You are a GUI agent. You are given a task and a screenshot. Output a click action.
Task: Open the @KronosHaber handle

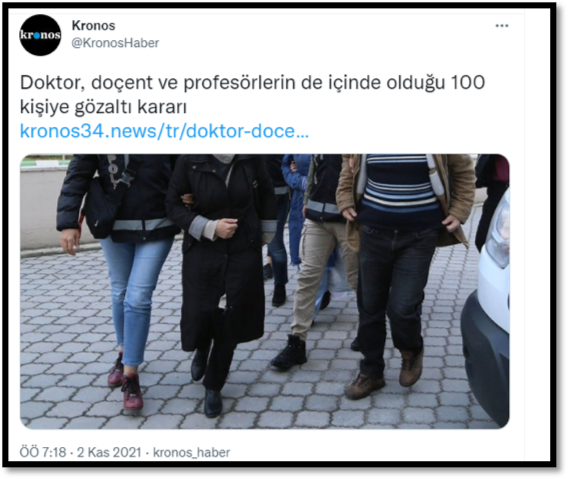point(115,43)
